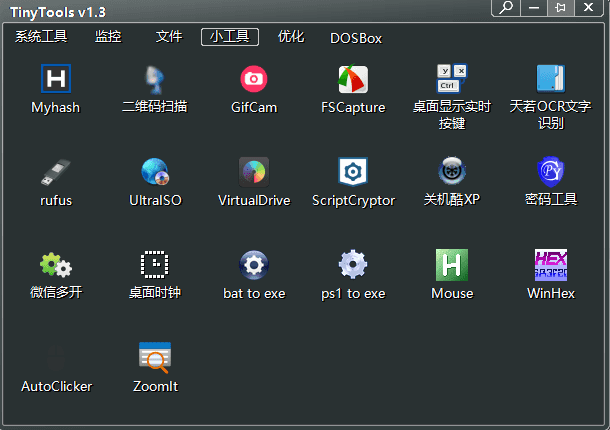
Task: Switch to the 系统工具 tab
Action: point(41,37)
